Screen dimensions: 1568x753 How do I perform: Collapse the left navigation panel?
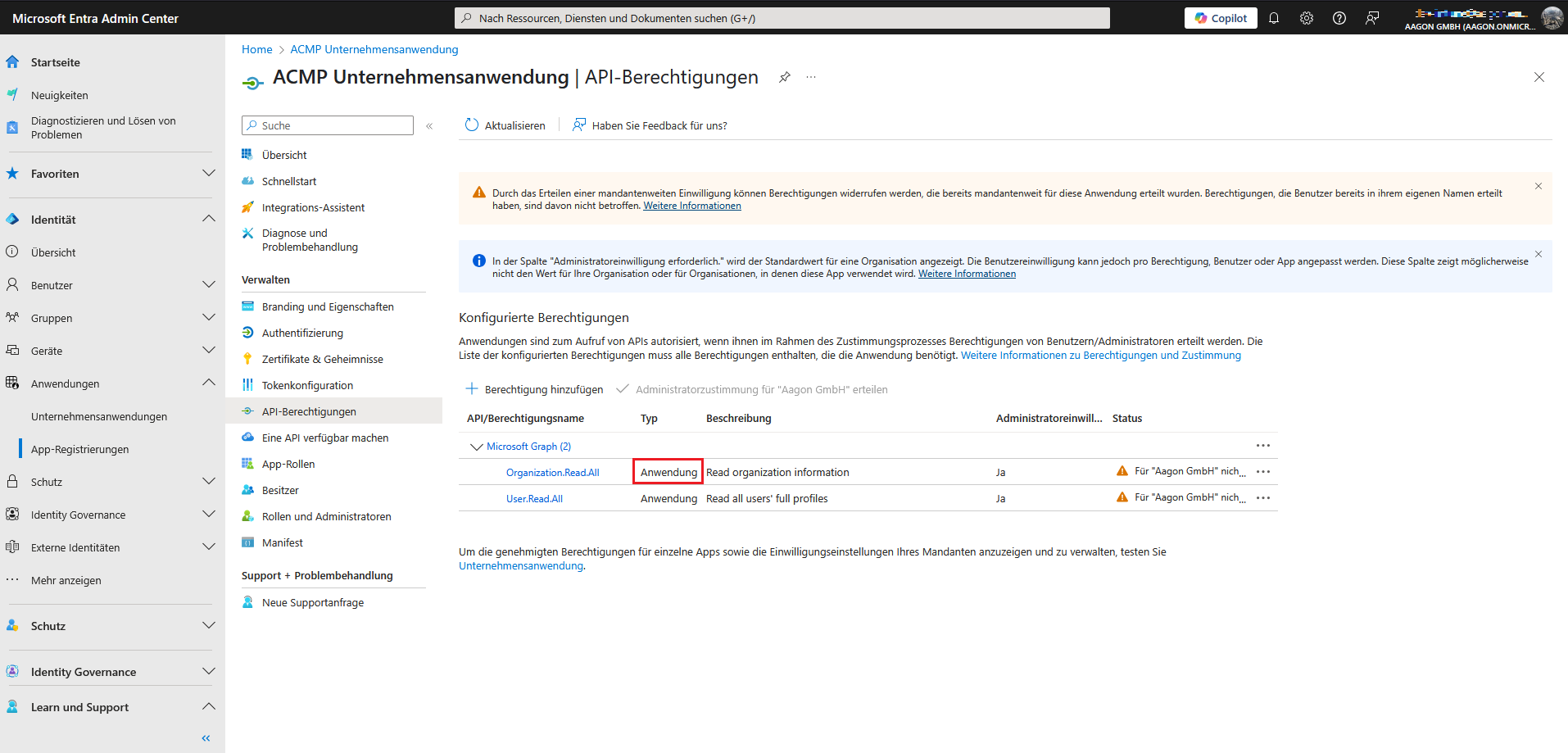[206, 737]
